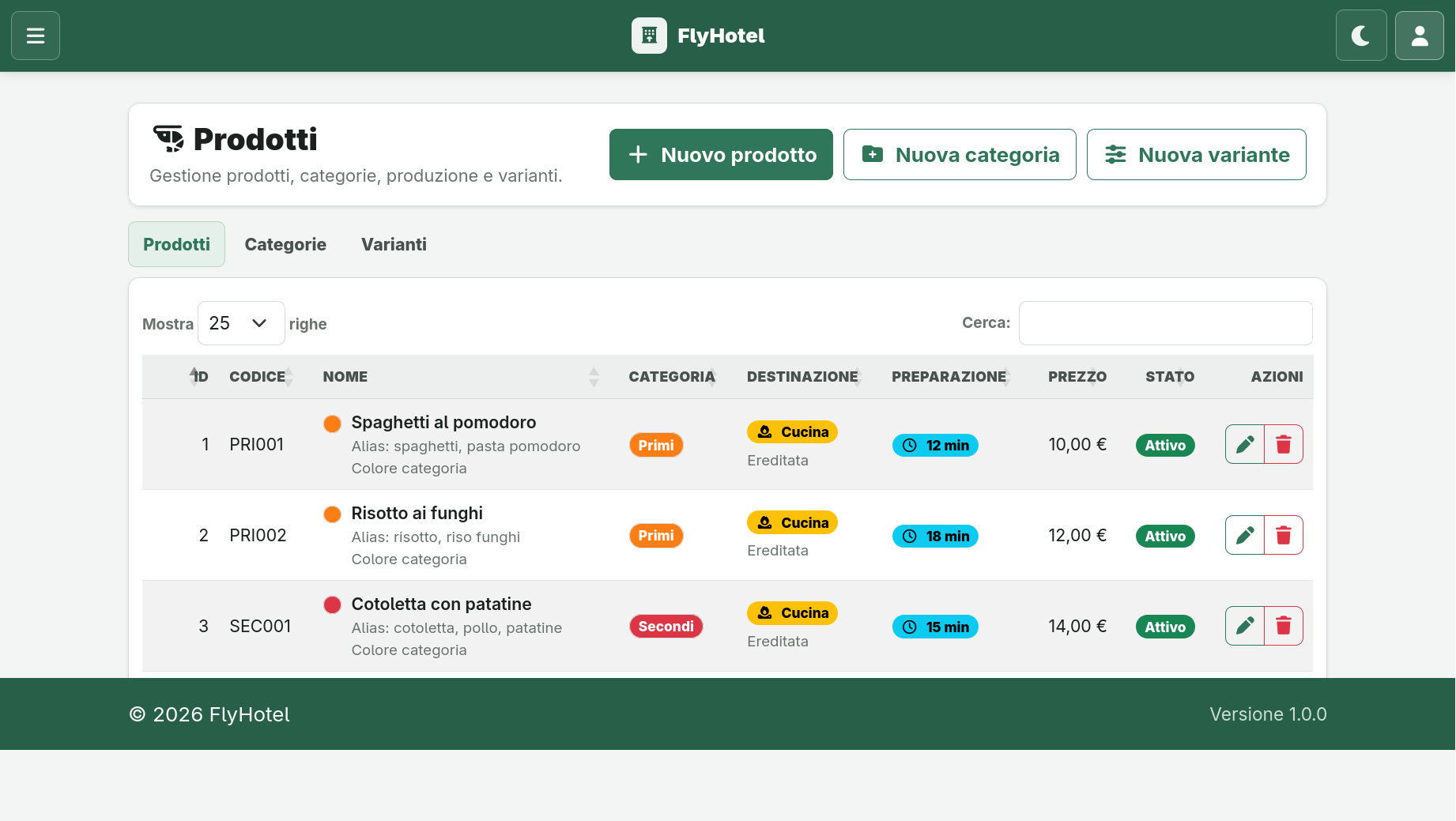Viewport: 1456px width, 821px height.
Task: Click © 2026 FlyHotel footer text
Action: pos(209,714)
